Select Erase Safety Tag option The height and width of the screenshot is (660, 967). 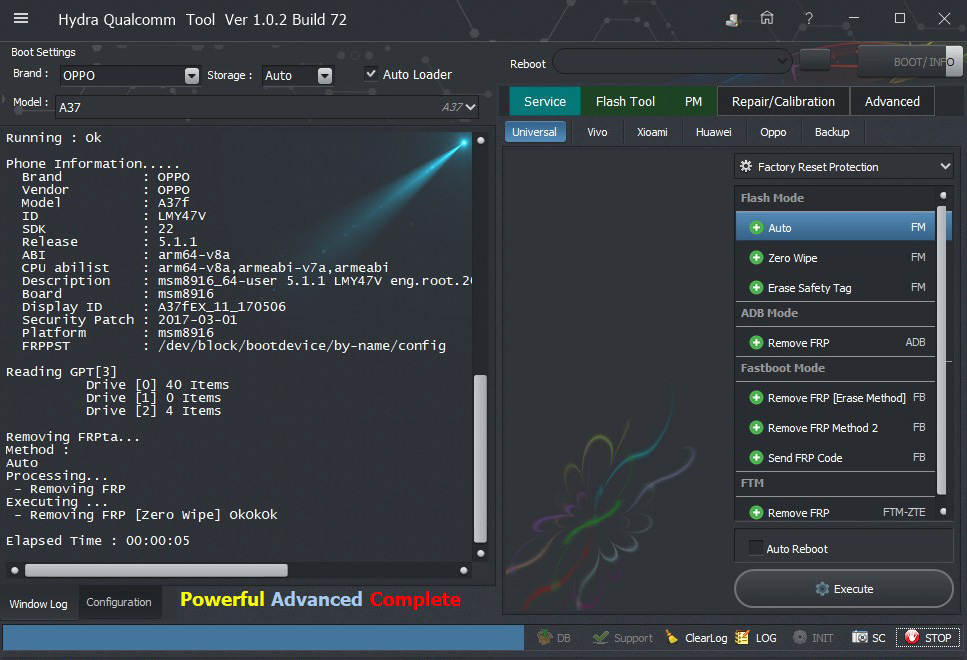tap(836, 287)
